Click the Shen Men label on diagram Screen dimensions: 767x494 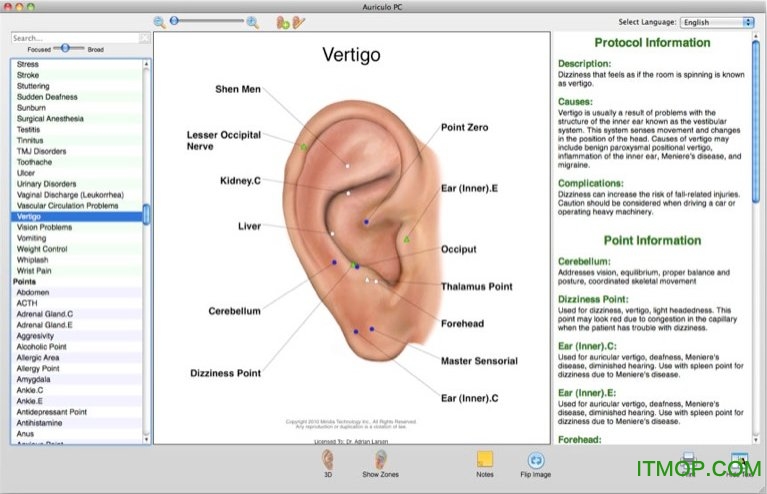click(238, 89)
